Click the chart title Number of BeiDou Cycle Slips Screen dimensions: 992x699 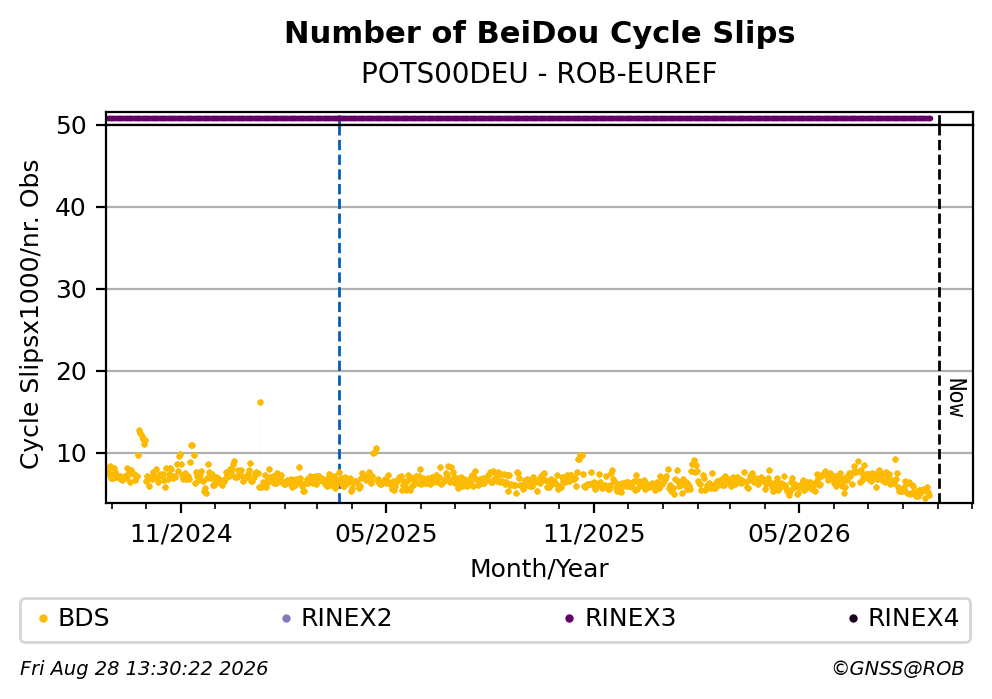[540, 33]
